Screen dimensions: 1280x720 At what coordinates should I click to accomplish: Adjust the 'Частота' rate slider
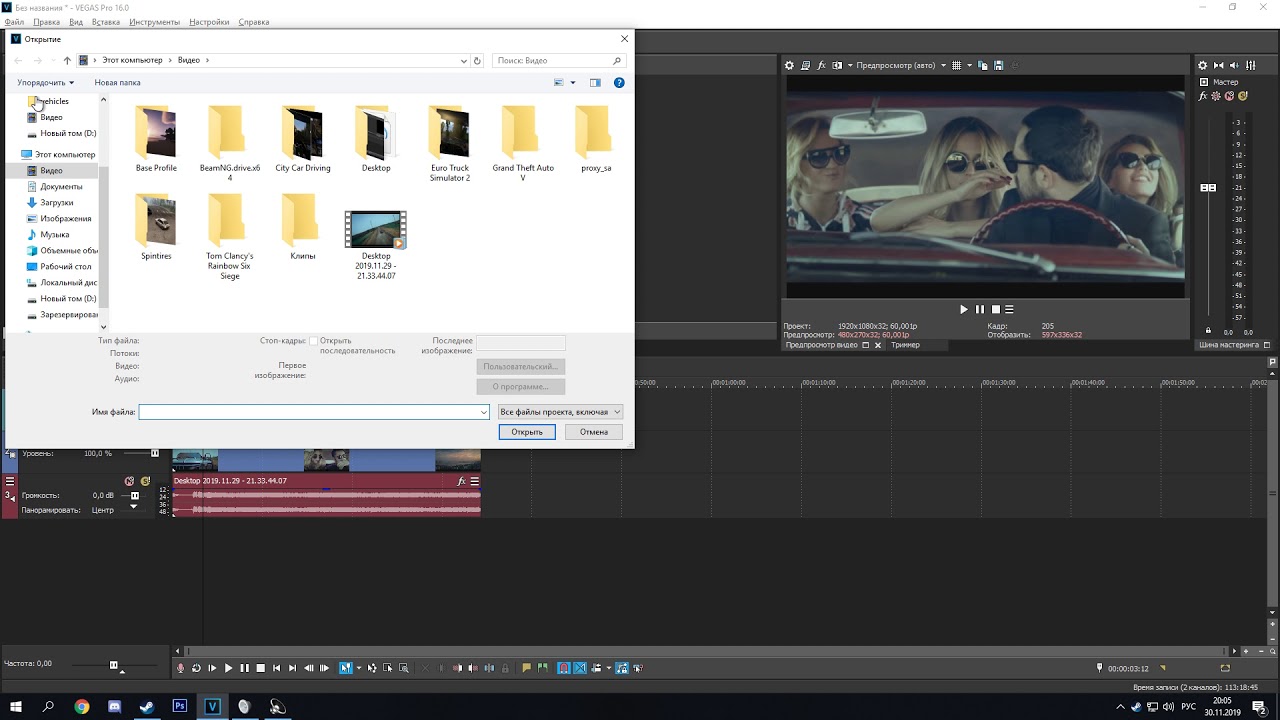(113, 665)
